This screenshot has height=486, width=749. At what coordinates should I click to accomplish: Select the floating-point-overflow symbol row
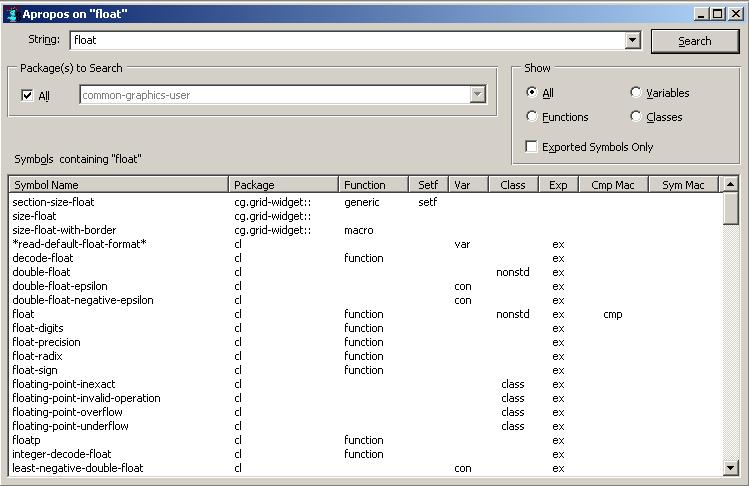(67, 412)
